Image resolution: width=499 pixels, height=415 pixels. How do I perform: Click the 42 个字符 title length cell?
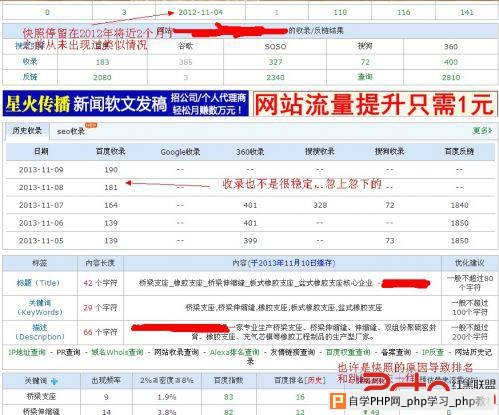click(x=100, y=283)
